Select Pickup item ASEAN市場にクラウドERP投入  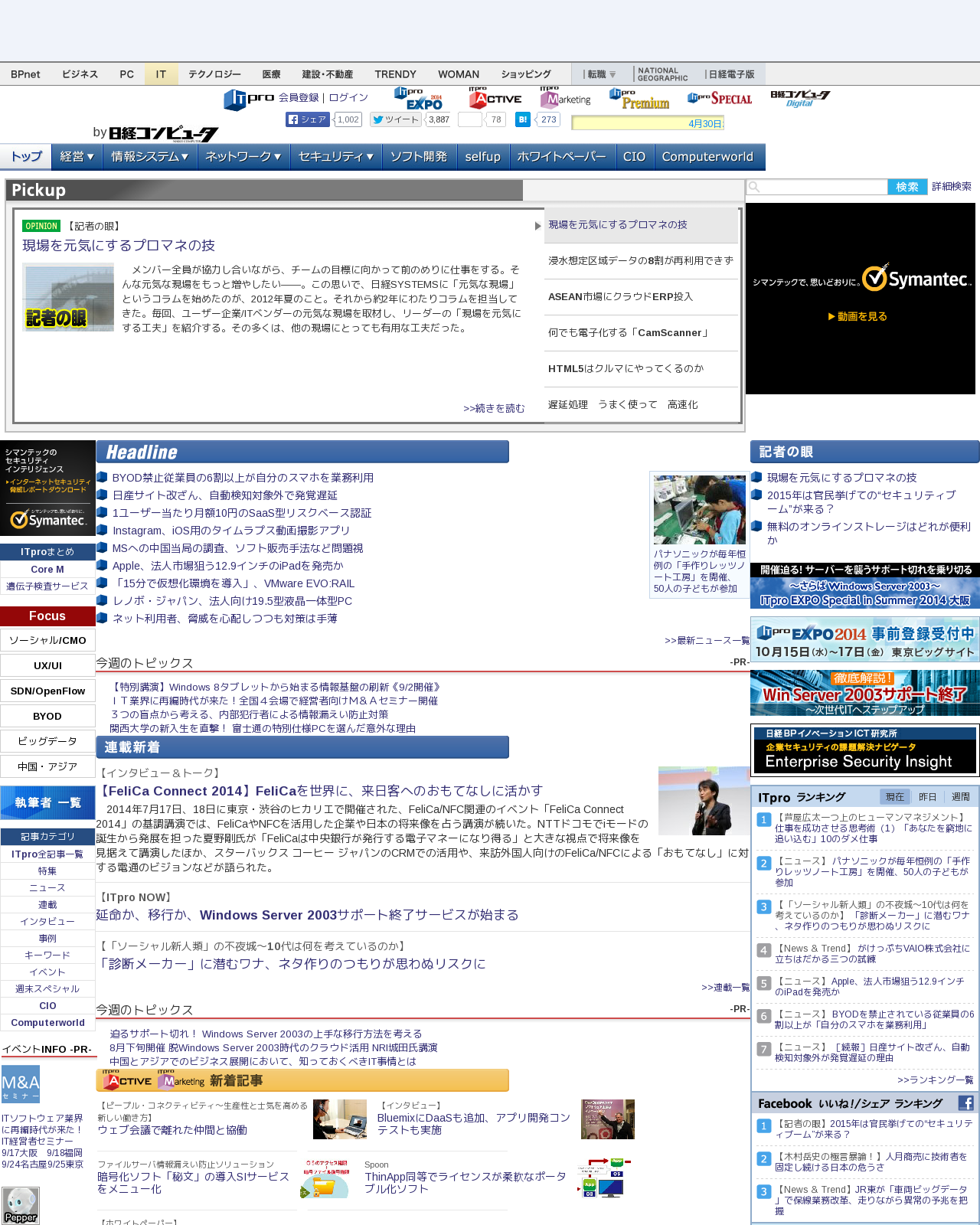coord(641,297)
